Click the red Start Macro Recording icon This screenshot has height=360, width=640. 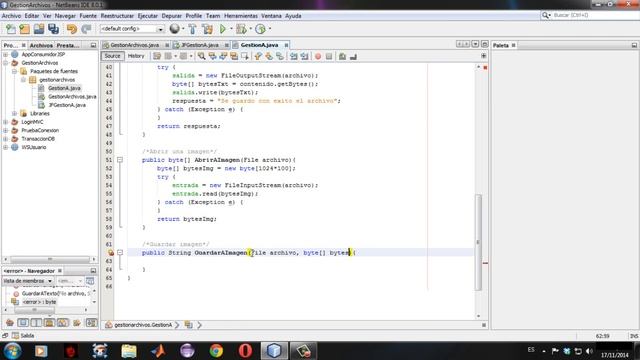(x=318, y=56)
